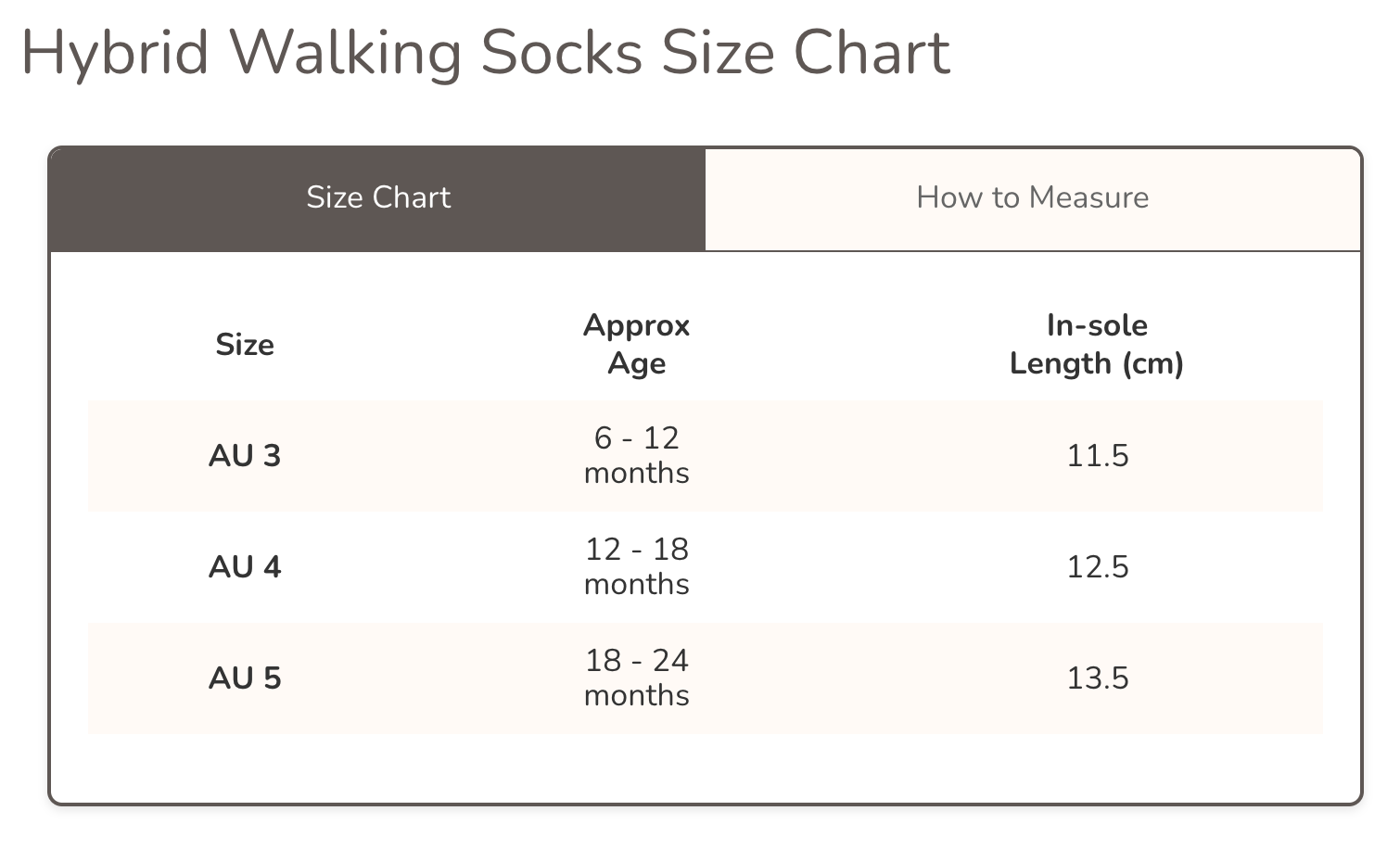The width and height of the screenshot is (1400, 849).
Task: Select the AU 3 size label
Action: click(245, 456)
